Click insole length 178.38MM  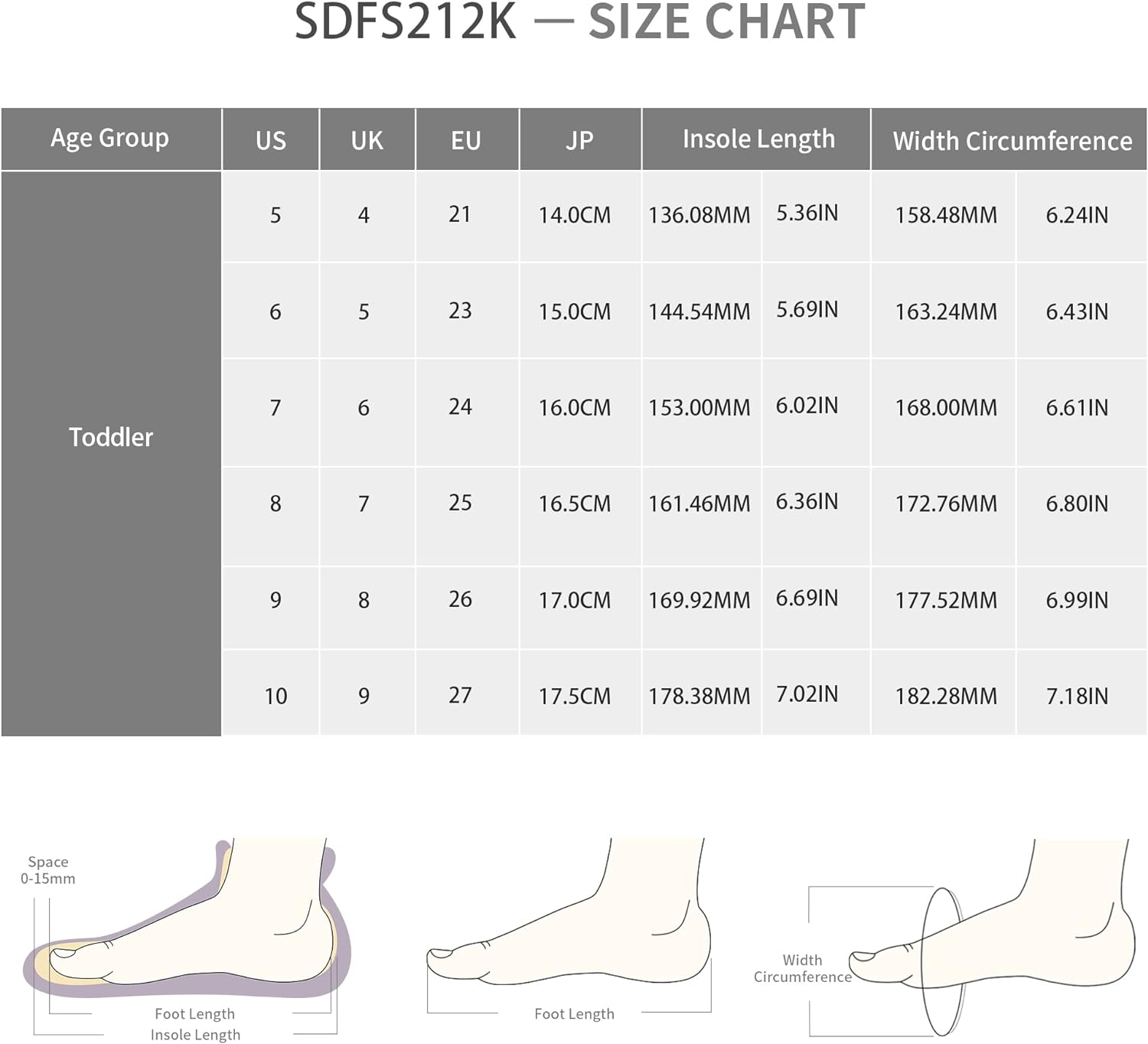point(700,697)
